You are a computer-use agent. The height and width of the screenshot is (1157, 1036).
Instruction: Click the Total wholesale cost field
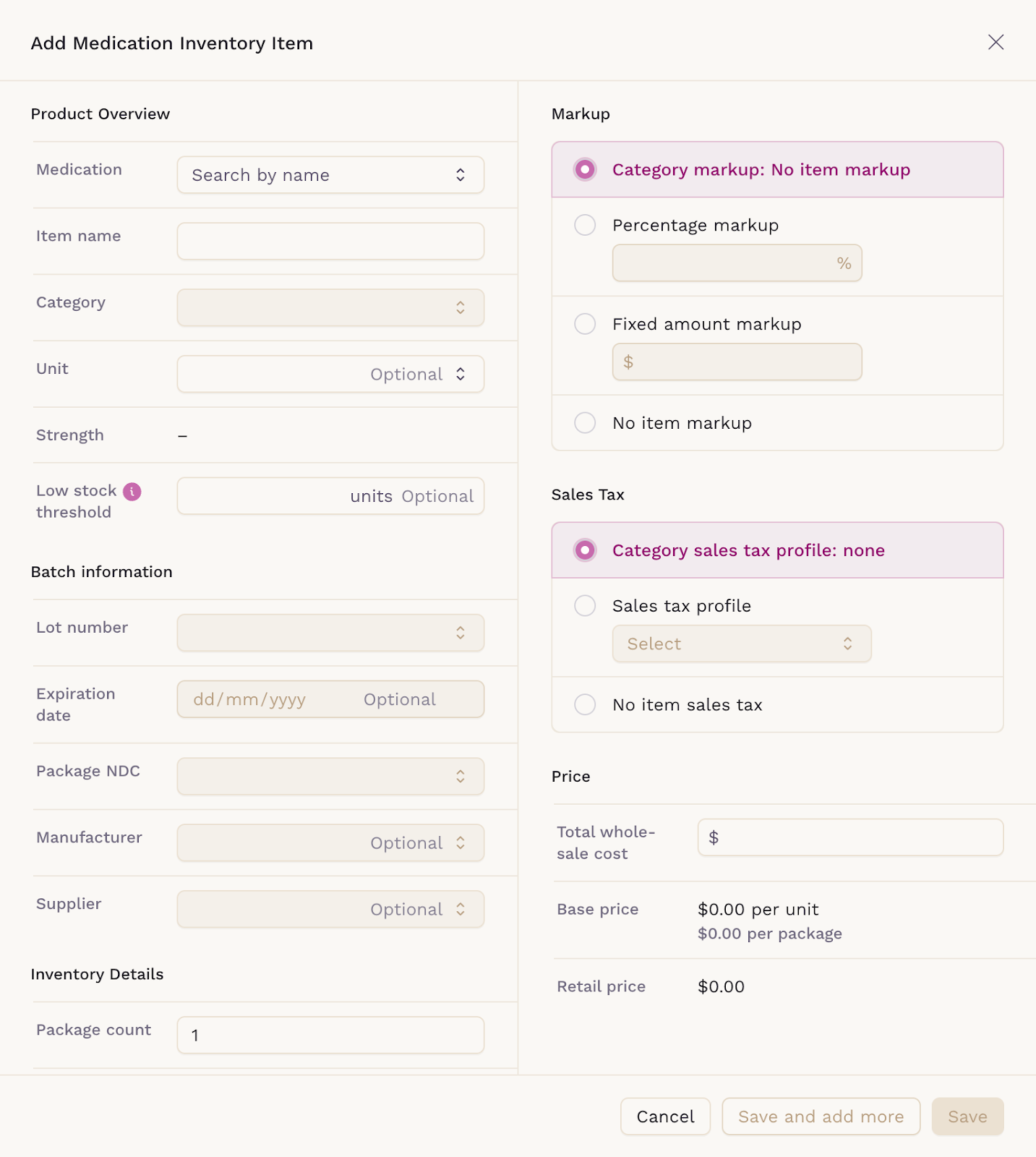point(850,837)
